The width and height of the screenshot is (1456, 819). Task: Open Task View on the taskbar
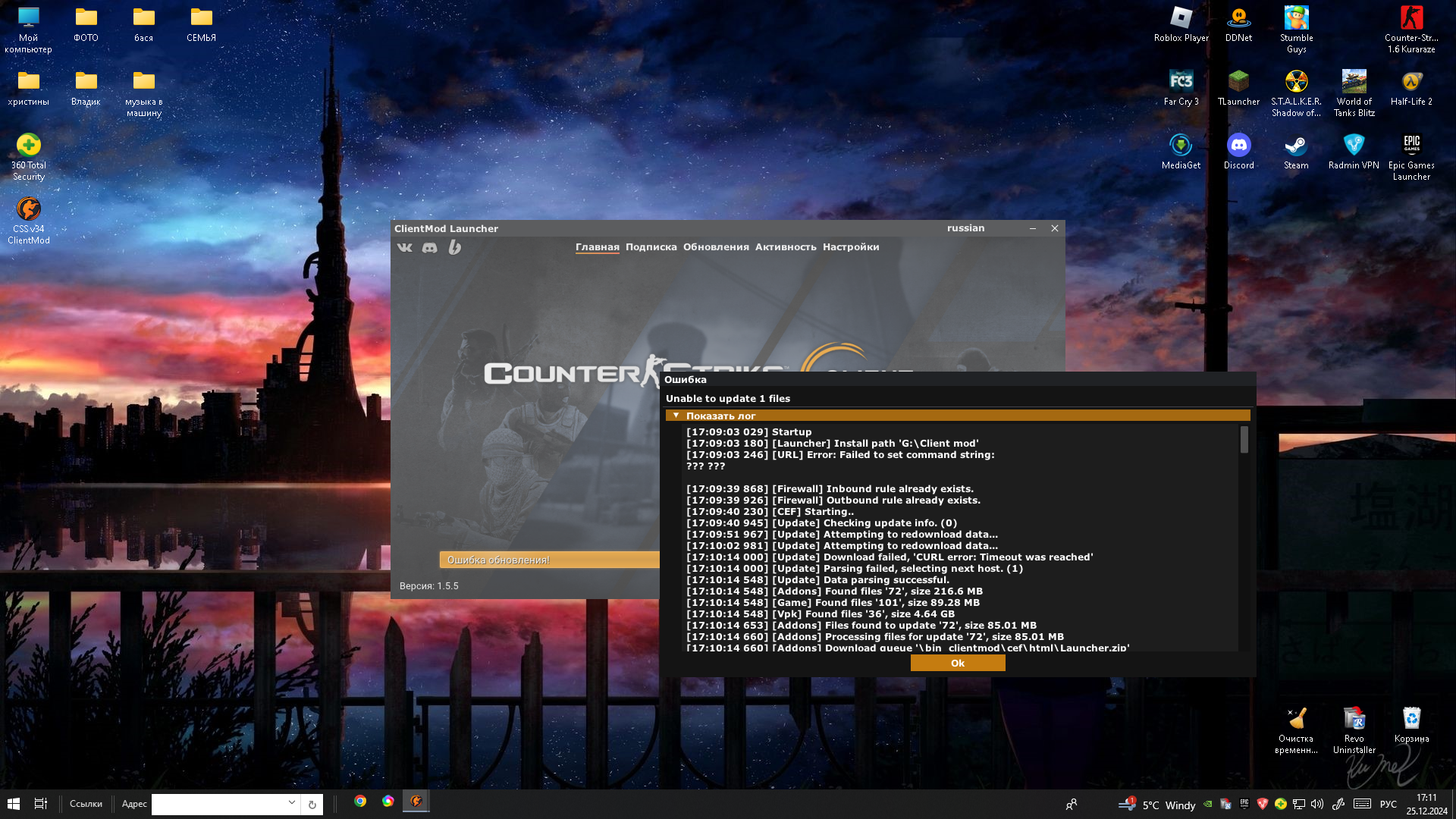[x=41, y=804]
